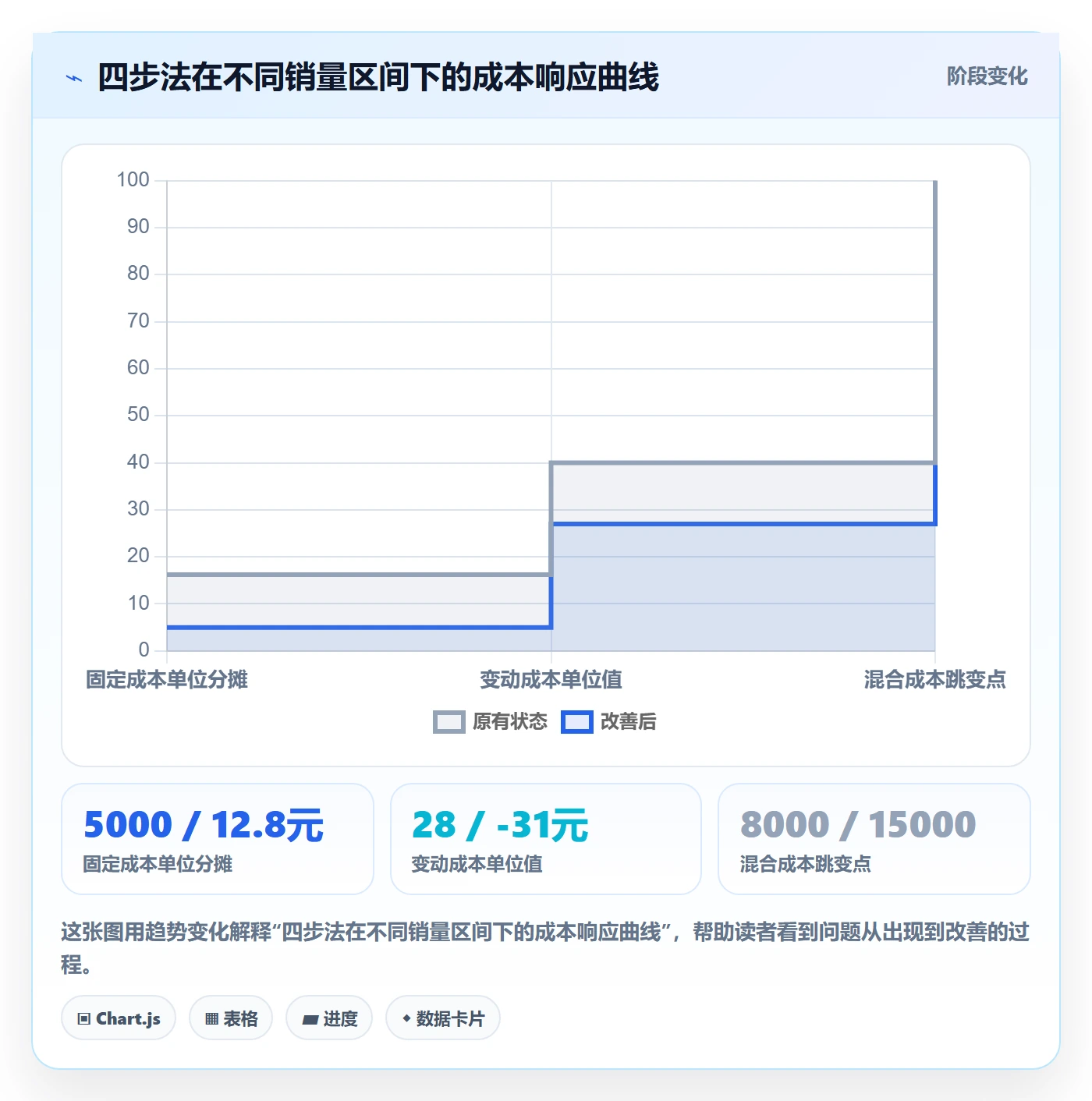
Task: Click the 变动成本单位值 x-axis label
Action: pyautogui.click(x=551, y=680)
